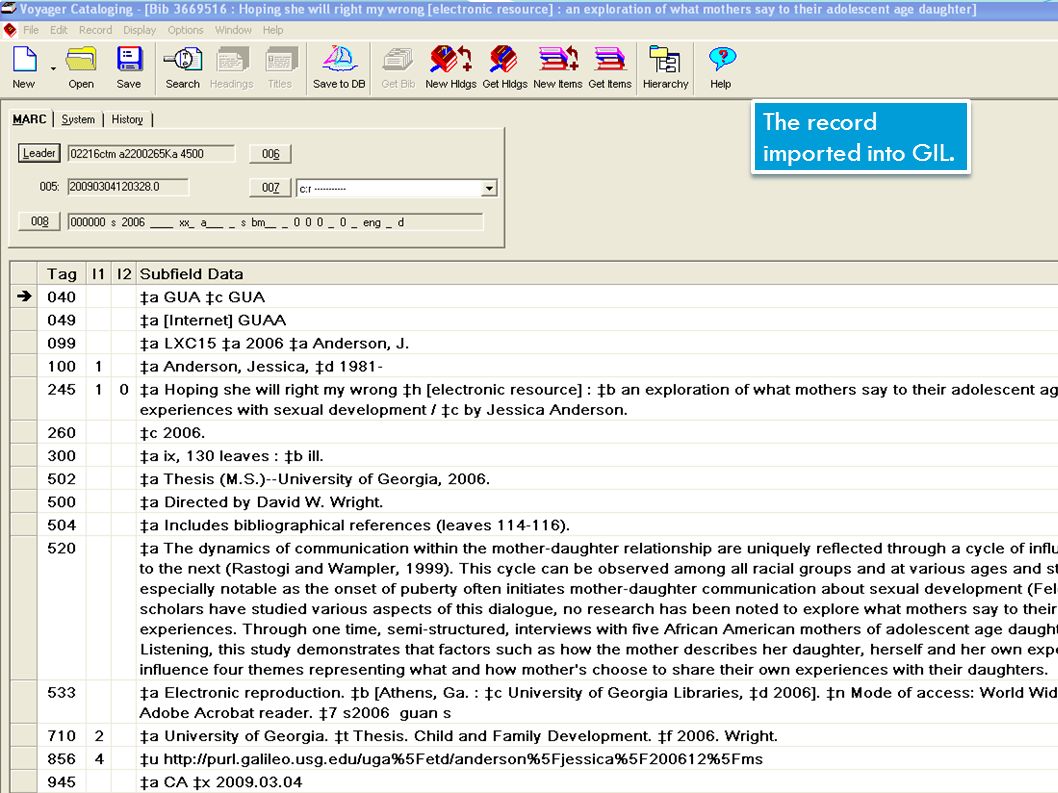Click the Tag column header

[61, 274]
